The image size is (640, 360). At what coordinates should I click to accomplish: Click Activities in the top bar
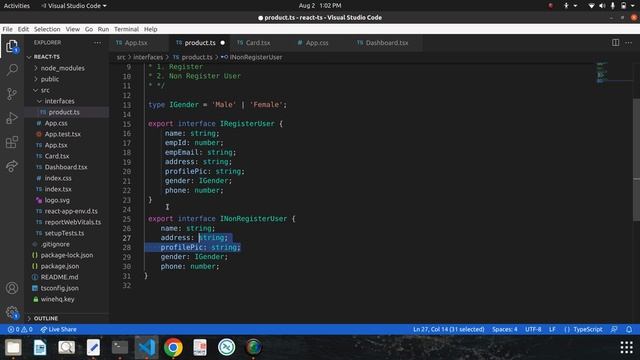17,6
